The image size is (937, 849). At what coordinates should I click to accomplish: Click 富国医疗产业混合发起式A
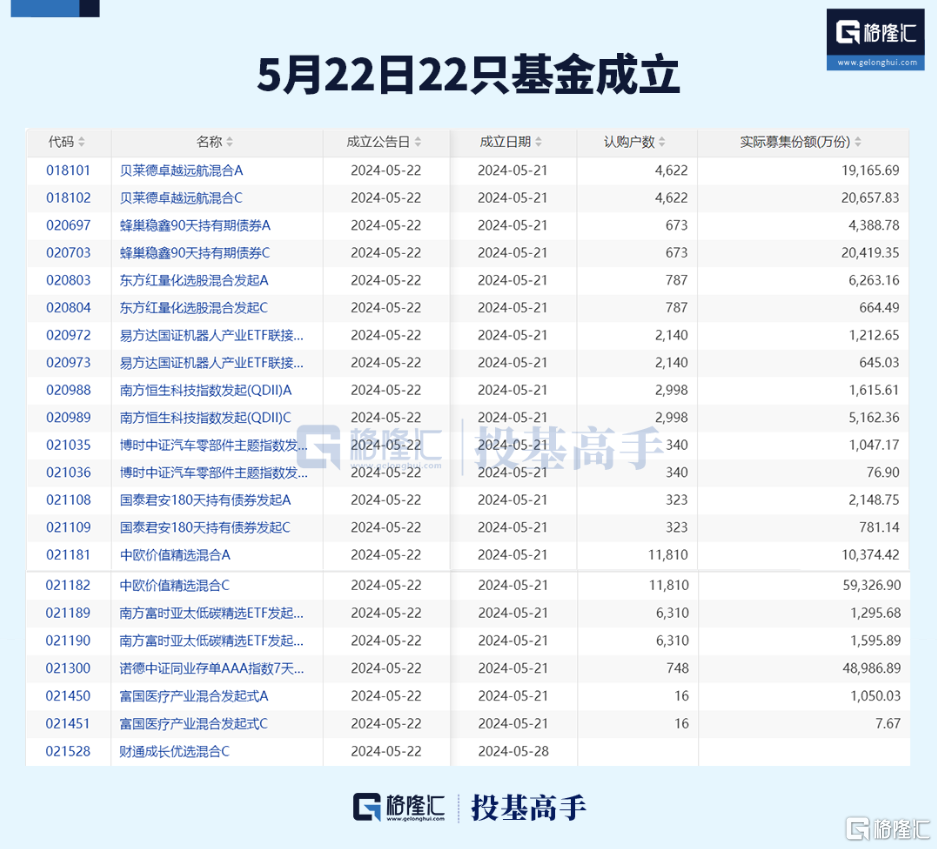[x=194, y=696]
